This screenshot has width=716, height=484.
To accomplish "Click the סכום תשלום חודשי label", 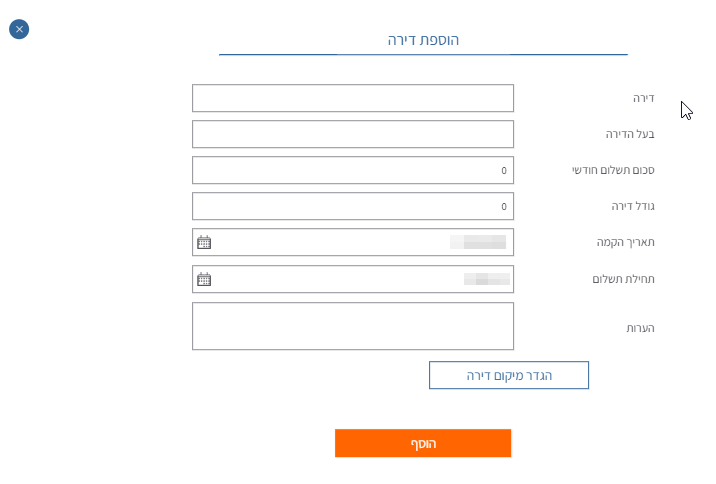I will point(613,170).
